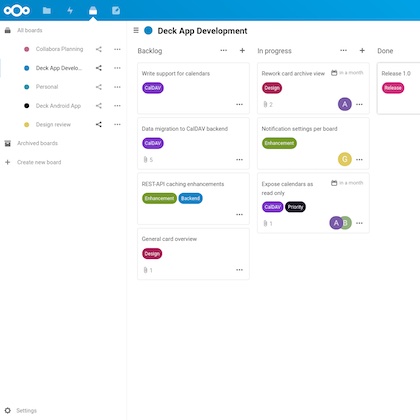Image resolution: width=420 pixels, height=420 pixels.
Task: Open options menu for Personal board
Action: [117, 87]
